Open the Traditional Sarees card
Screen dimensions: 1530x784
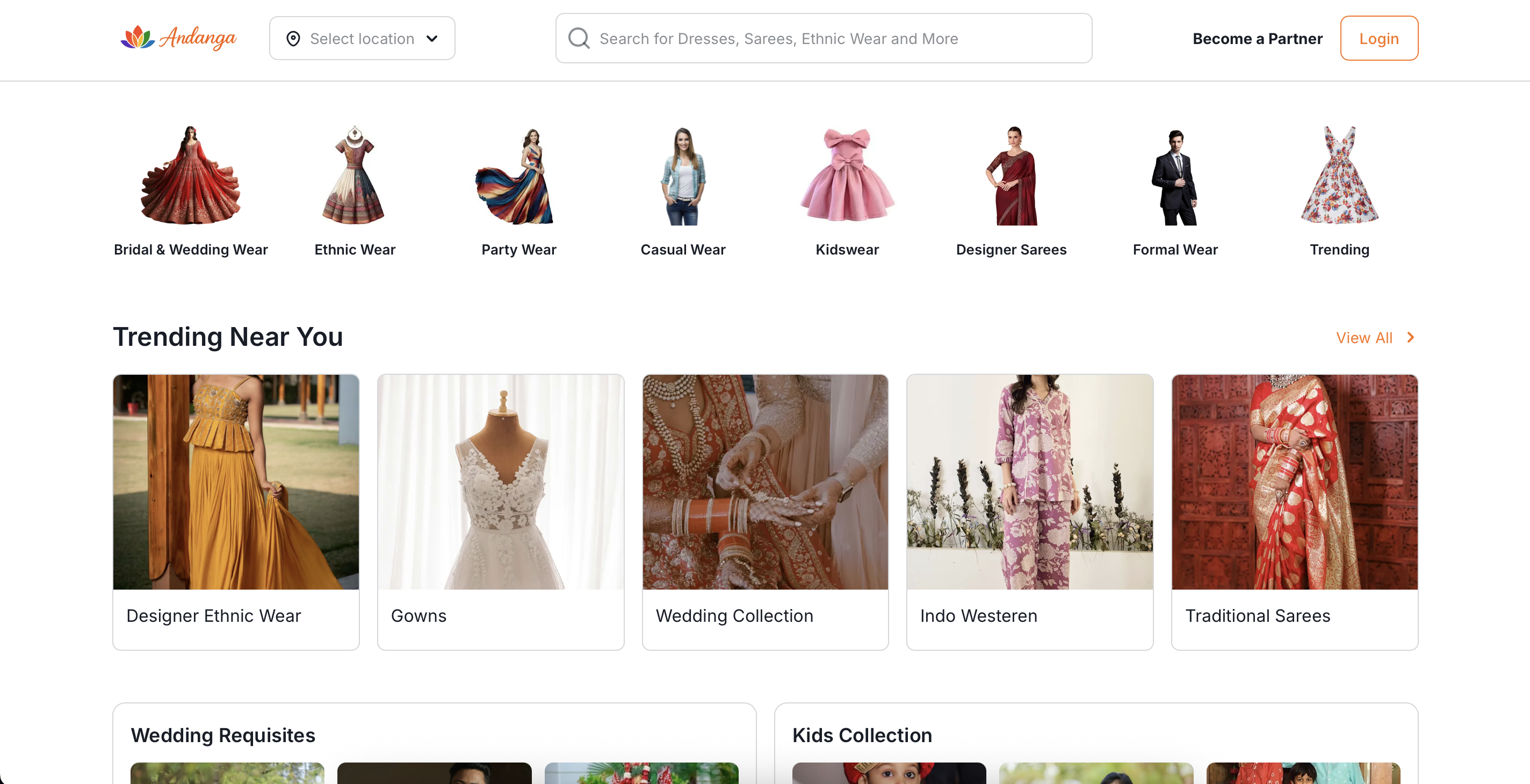[1294, 512]
